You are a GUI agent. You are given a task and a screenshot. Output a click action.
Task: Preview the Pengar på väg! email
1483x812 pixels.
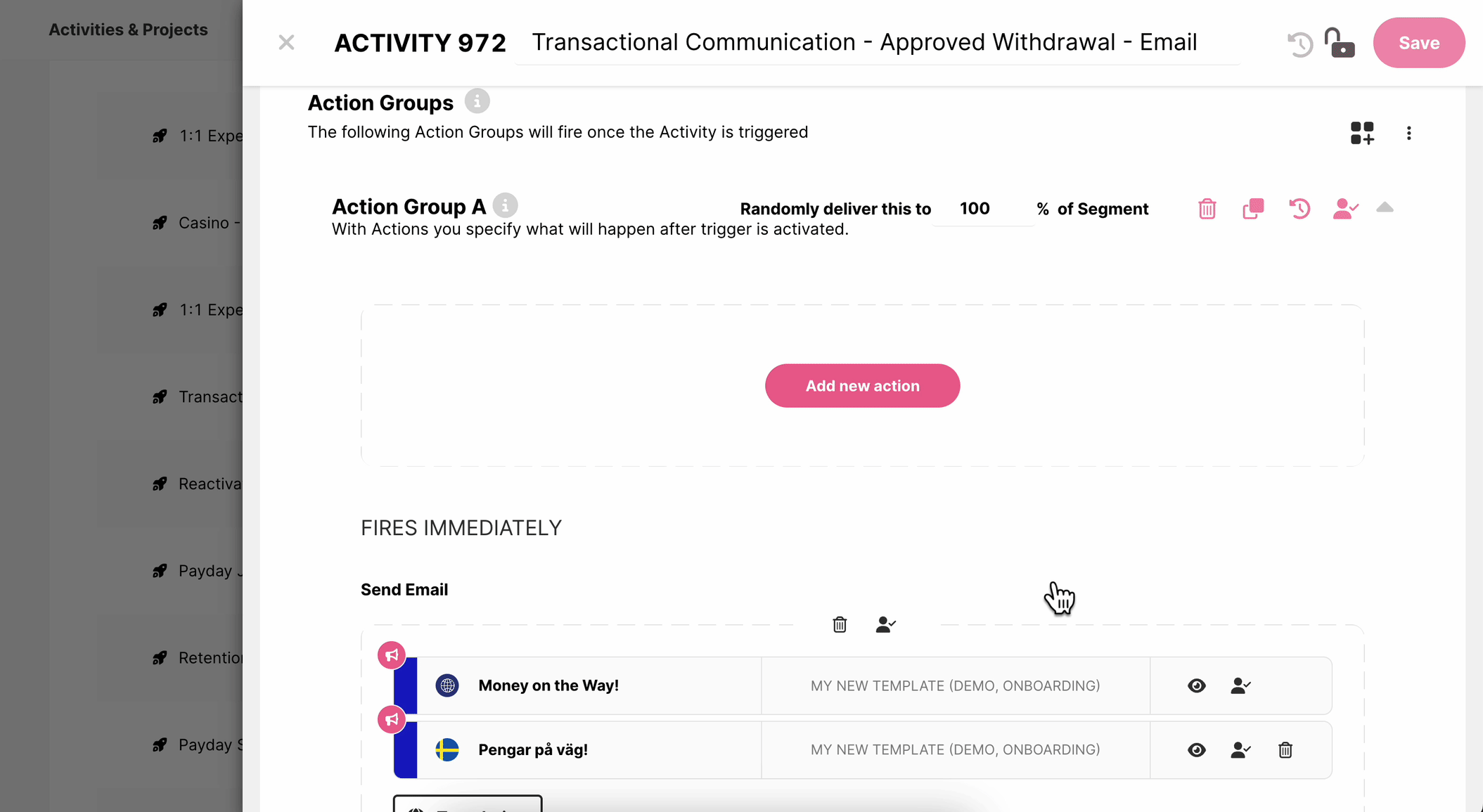pyautogui.click(x=1196, y=750)
